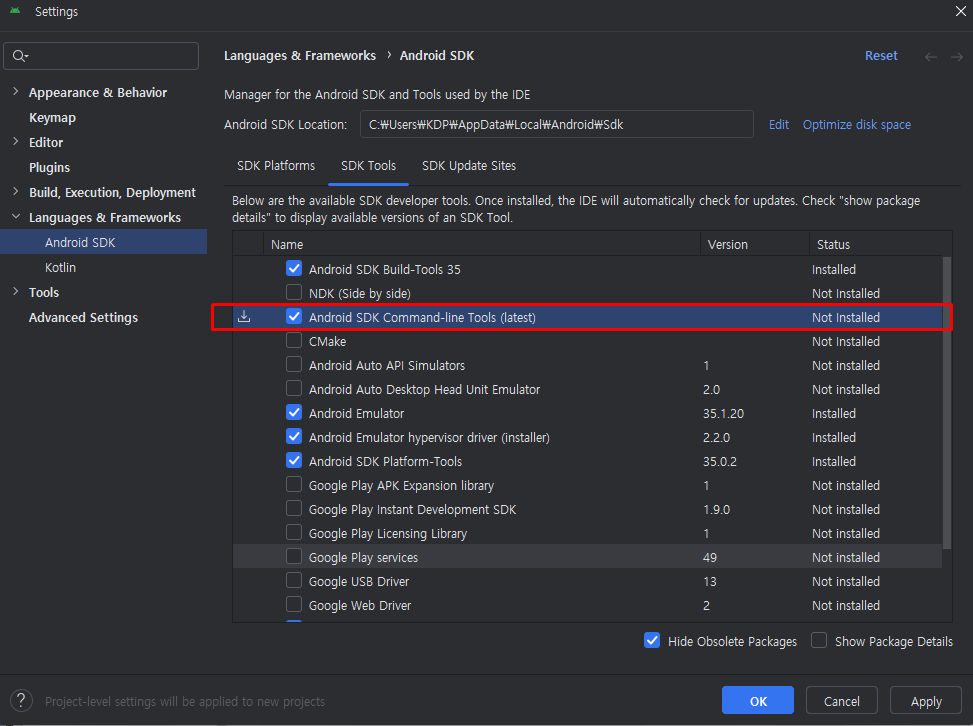Click the forward navigation arrow
The height and width of the screenshot is (726, 973).
tap(957, 56)
